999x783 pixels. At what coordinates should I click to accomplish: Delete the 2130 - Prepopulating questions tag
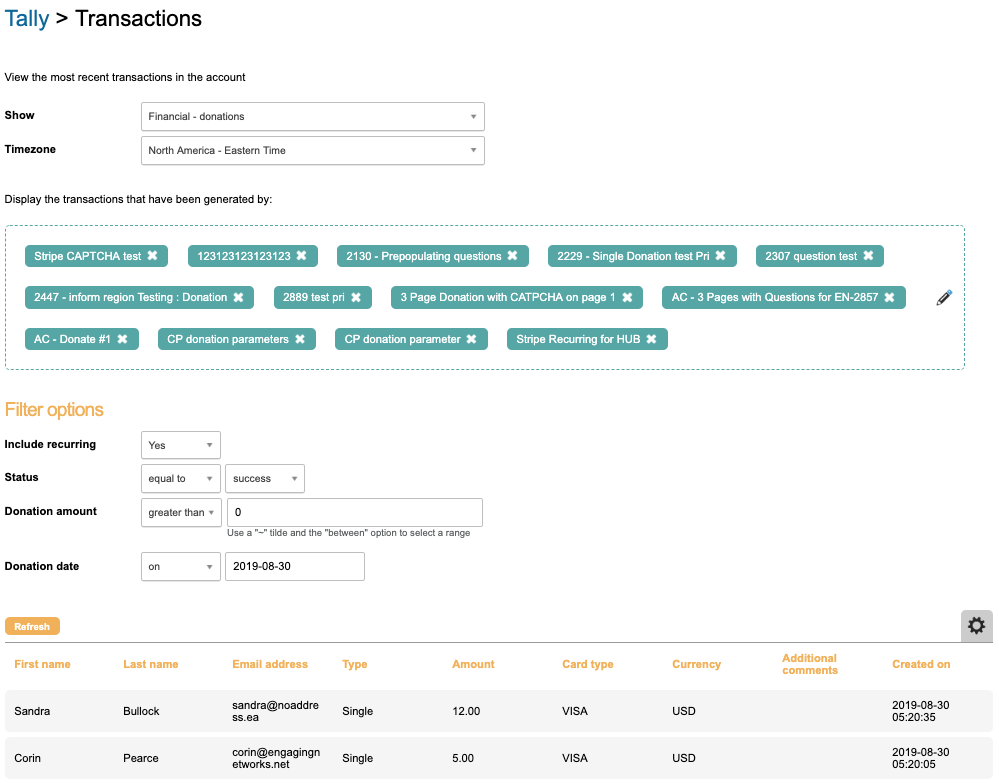coord(512,256)
